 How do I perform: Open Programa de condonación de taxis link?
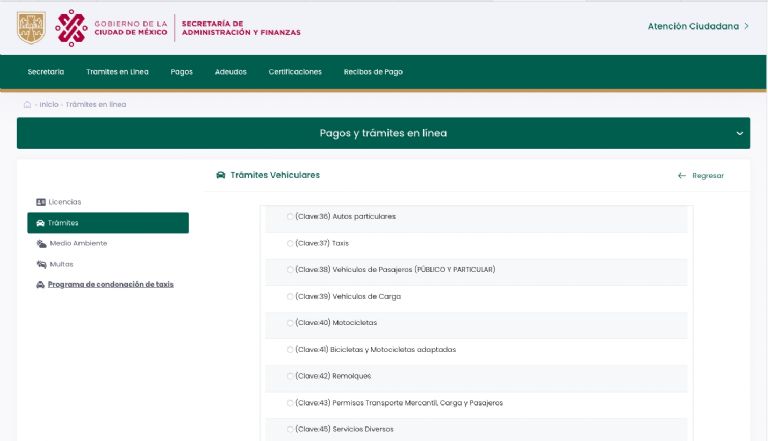[x=110, y=284]
